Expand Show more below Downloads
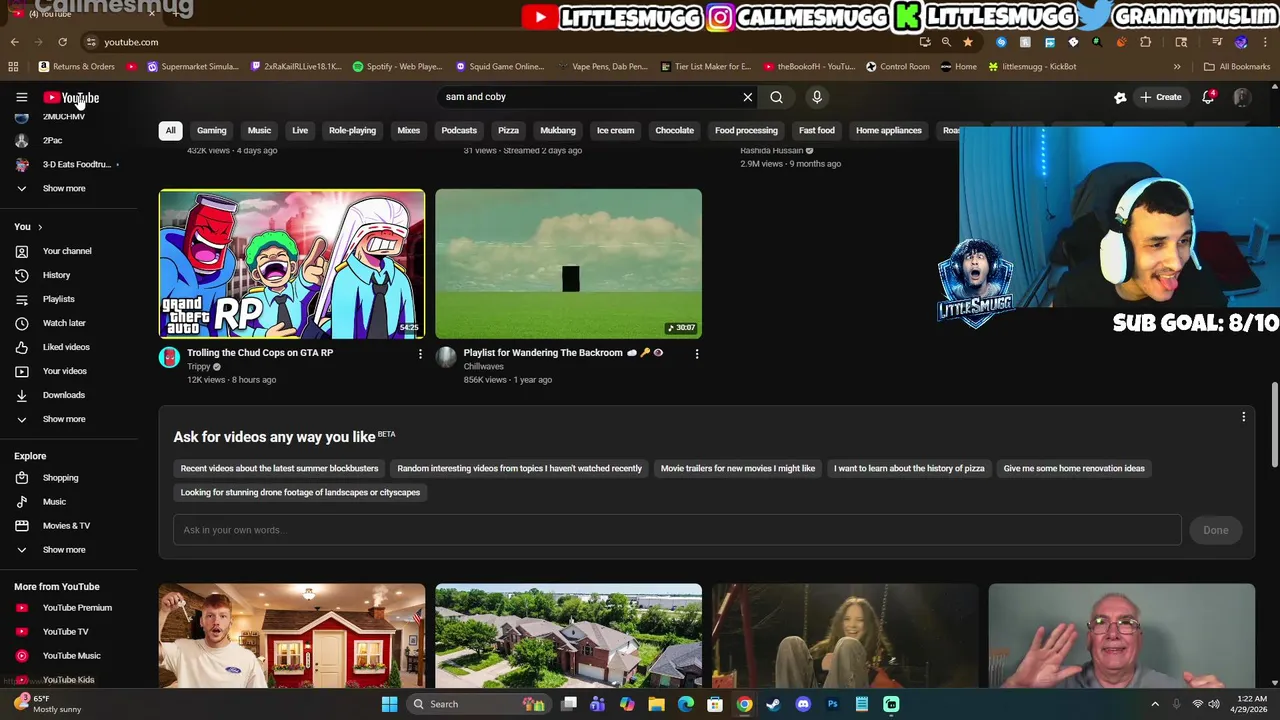This screenshot has height=720, width=1280. point(64,419)
